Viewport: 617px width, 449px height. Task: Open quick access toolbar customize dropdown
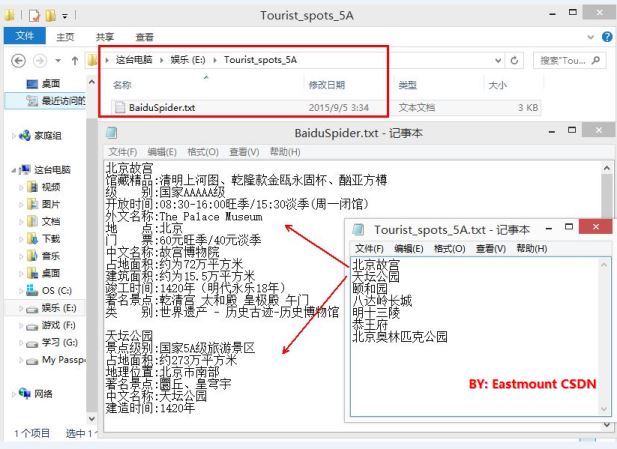coord(65,16)
